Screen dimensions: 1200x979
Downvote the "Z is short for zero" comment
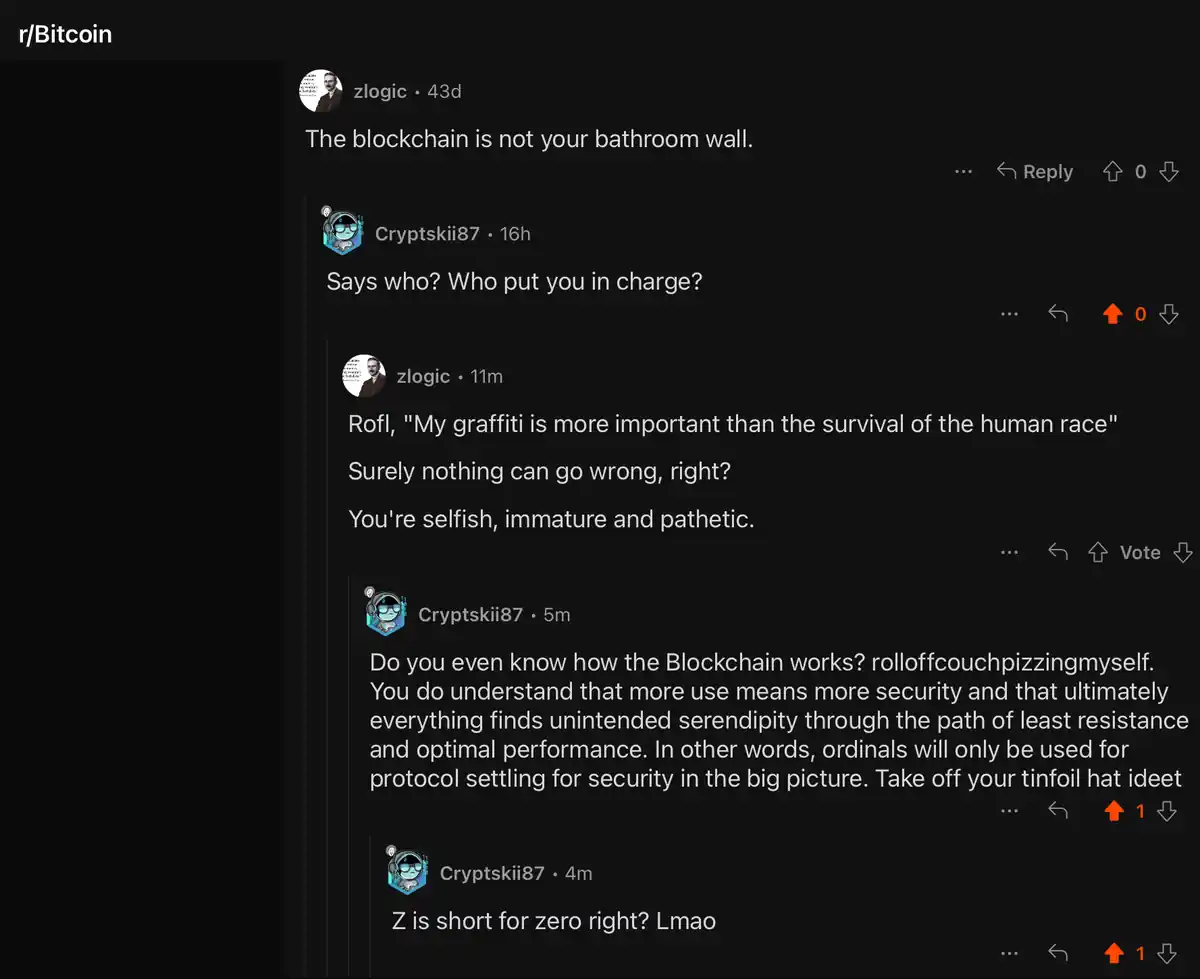click(1166, 953)
